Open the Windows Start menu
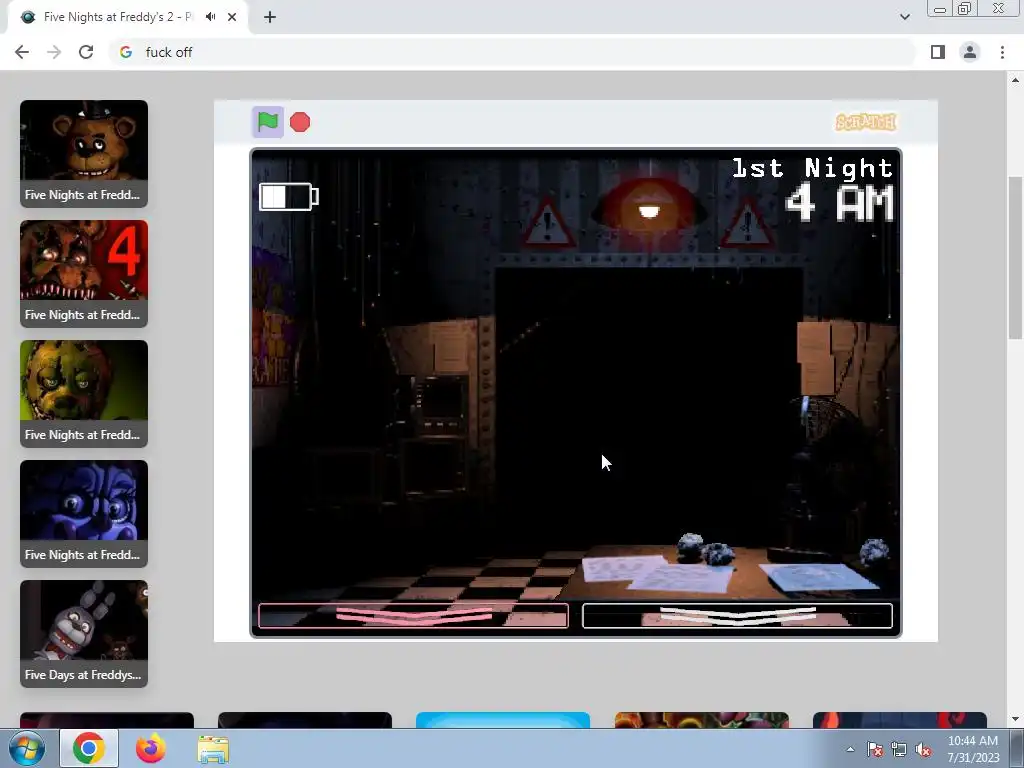1024x768 pixels. tap(27, 748)
